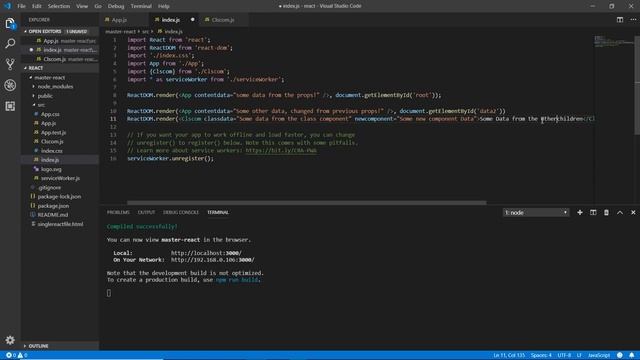Change language mode via JavaScript
This screenshot has width=640, height=360.
599,356
